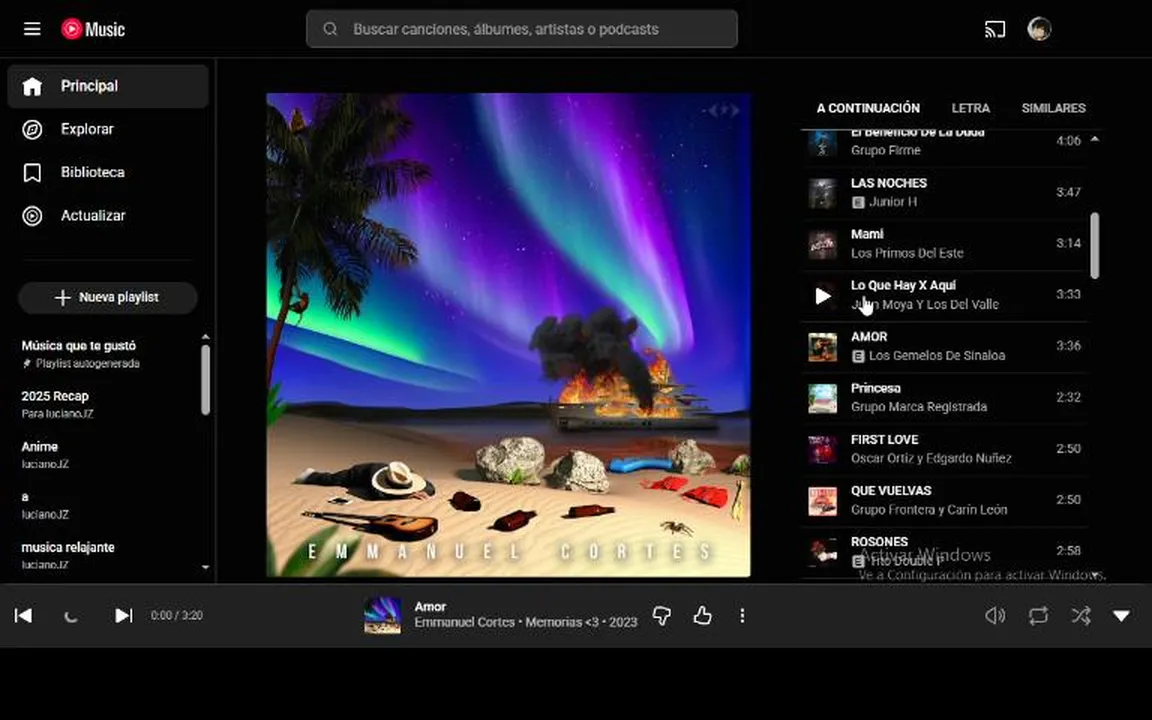
Task: Open the account profile avatar
Action: [1039, 29]
